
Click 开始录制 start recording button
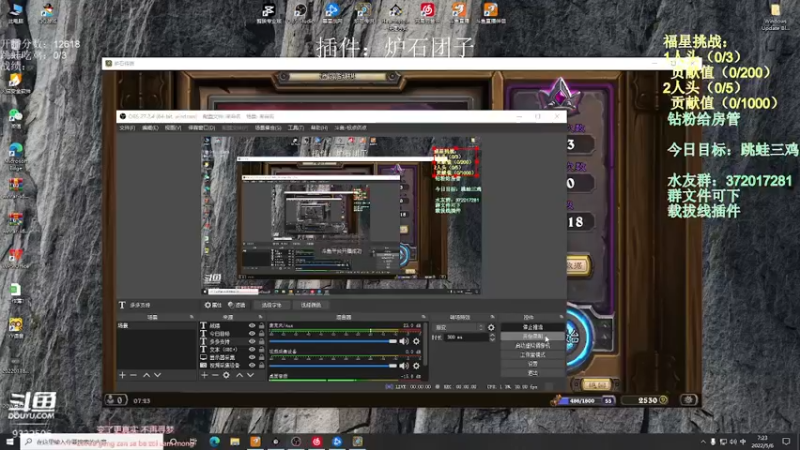coord(533,336)
